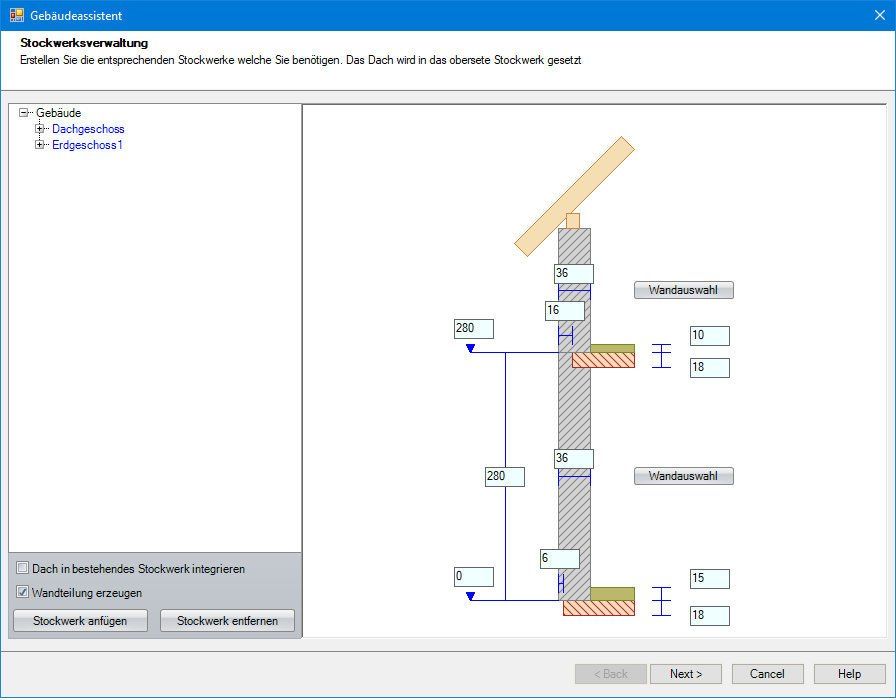Disable the 'Wandteilung erzeugen' checkbox
Screen dimensions: 896x700
[23, 593]
